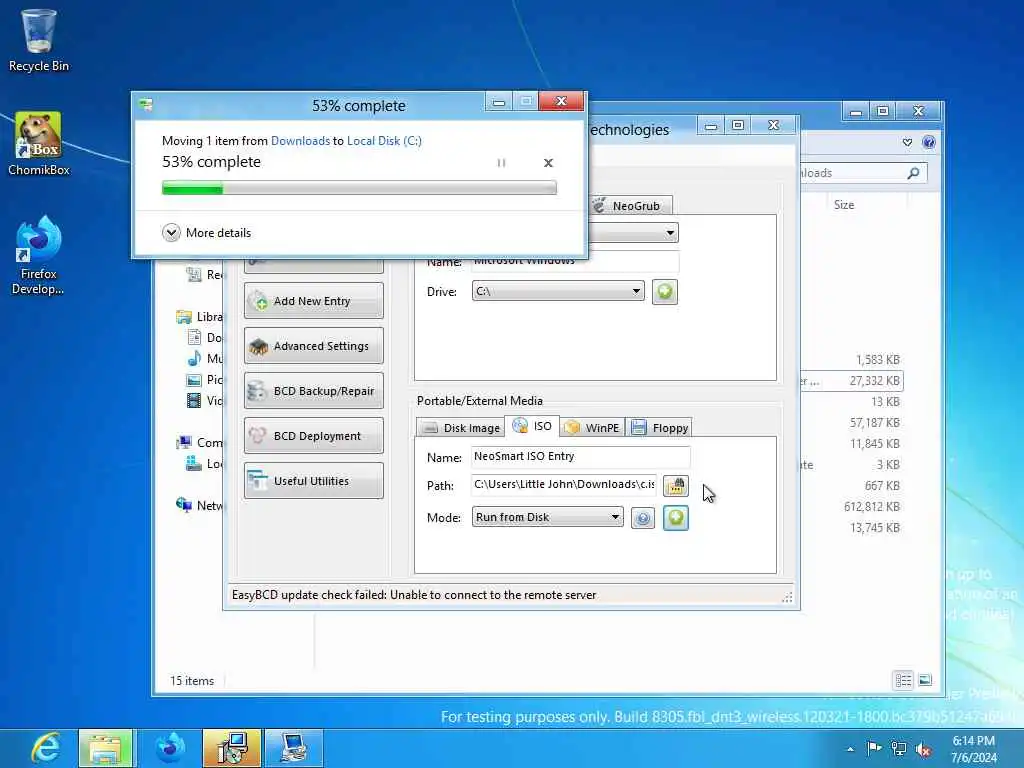Viewport: 1024px width, 768px height.
Task: Open the Drive C:\ dropdown
Action: pos(558,291)
